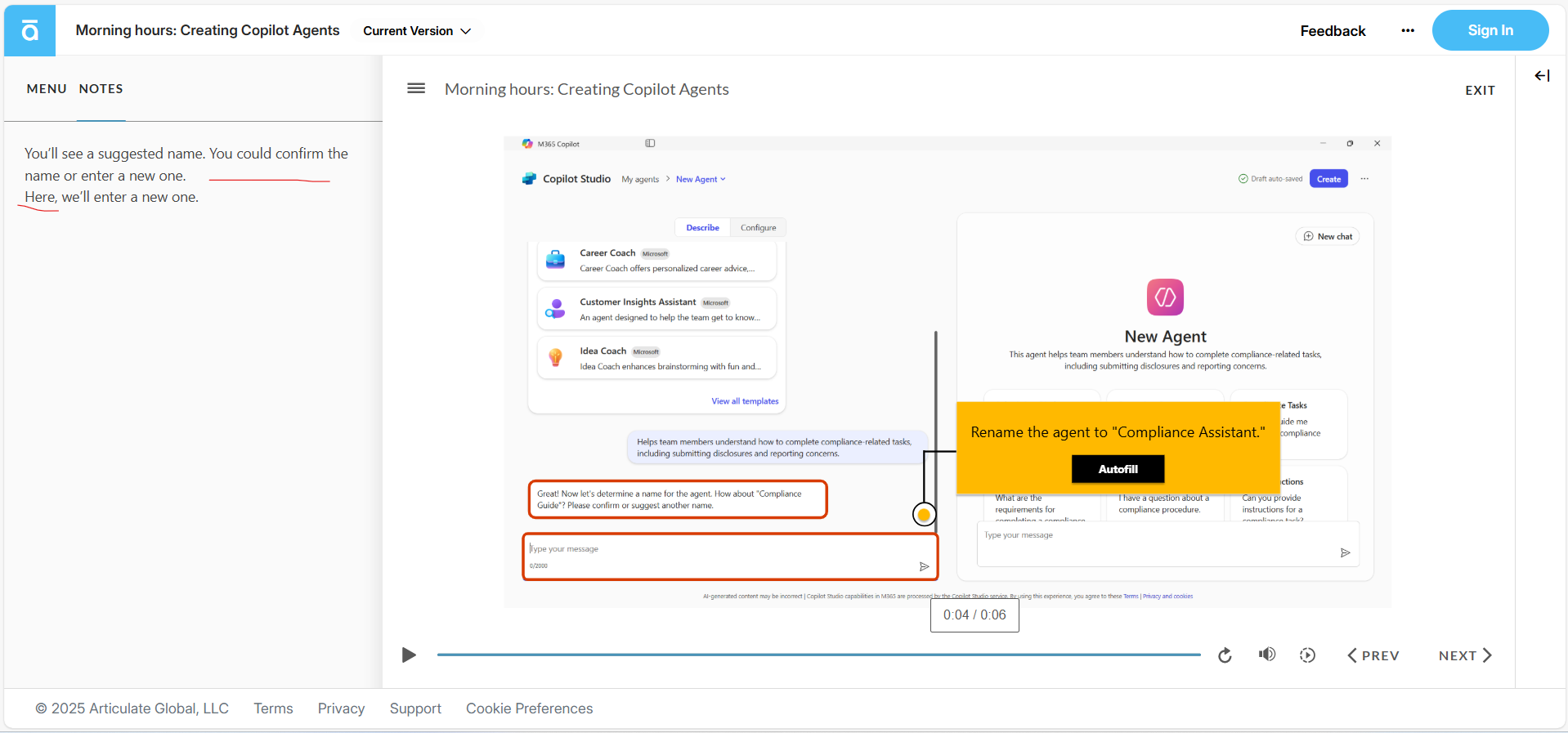Choose the Career Coach template

coord(656,261)
